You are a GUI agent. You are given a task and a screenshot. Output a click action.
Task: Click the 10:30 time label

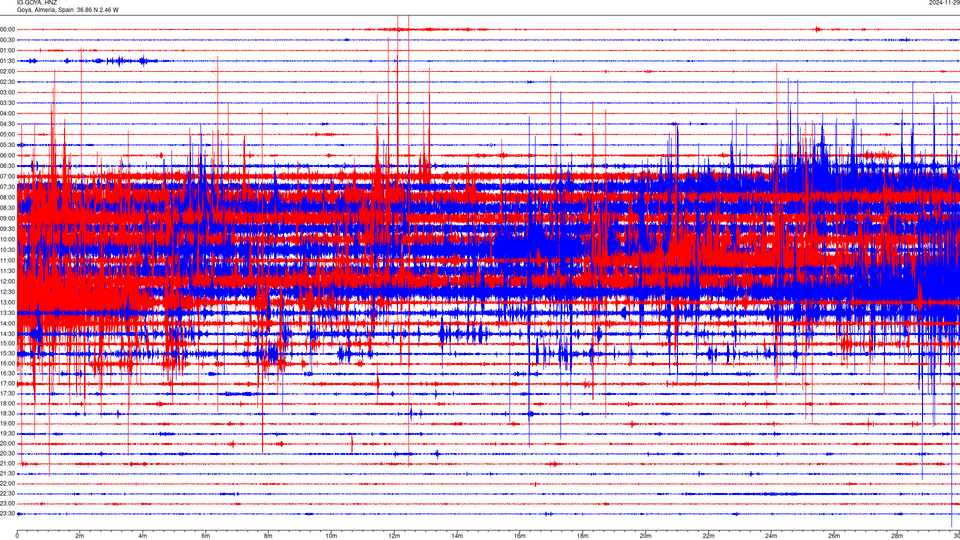tap(8, 250)
